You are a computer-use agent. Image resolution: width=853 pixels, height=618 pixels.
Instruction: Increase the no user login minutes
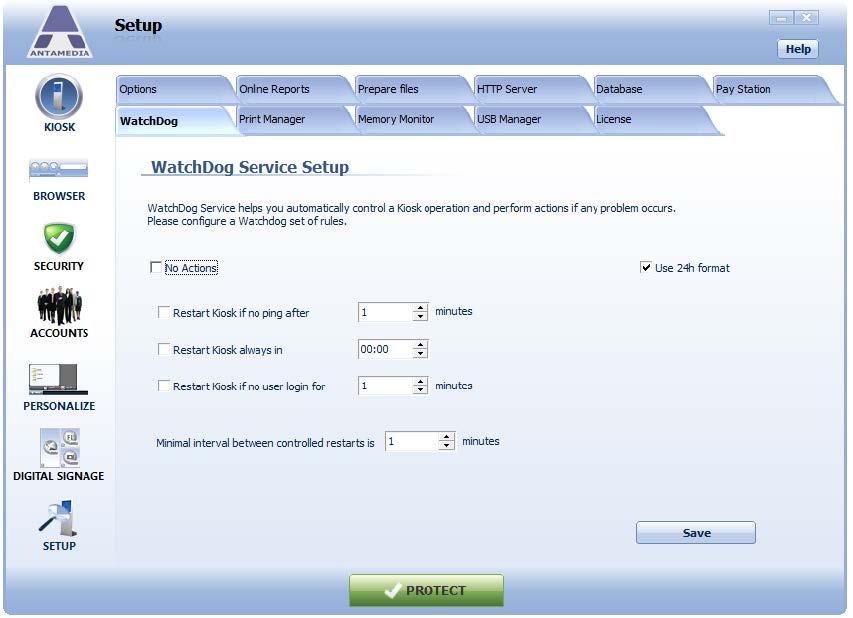point(420,382)
